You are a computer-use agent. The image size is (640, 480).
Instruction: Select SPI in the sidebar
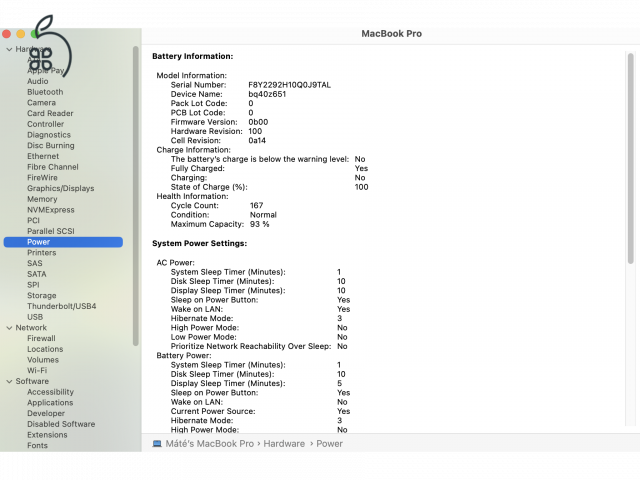tap(33, 284)
